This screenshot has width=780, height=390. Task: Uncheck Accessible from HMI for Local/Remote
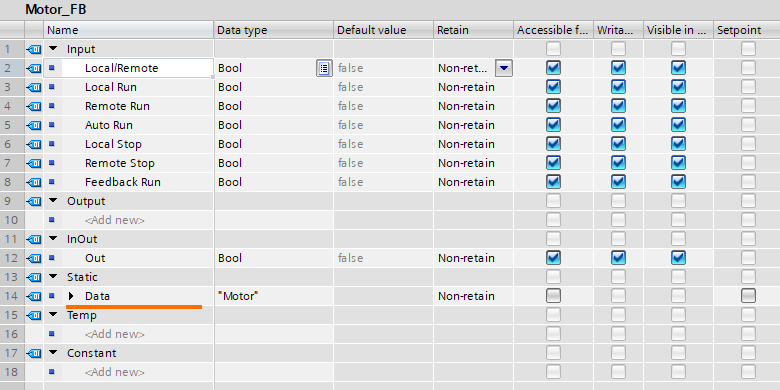point(553,68)
